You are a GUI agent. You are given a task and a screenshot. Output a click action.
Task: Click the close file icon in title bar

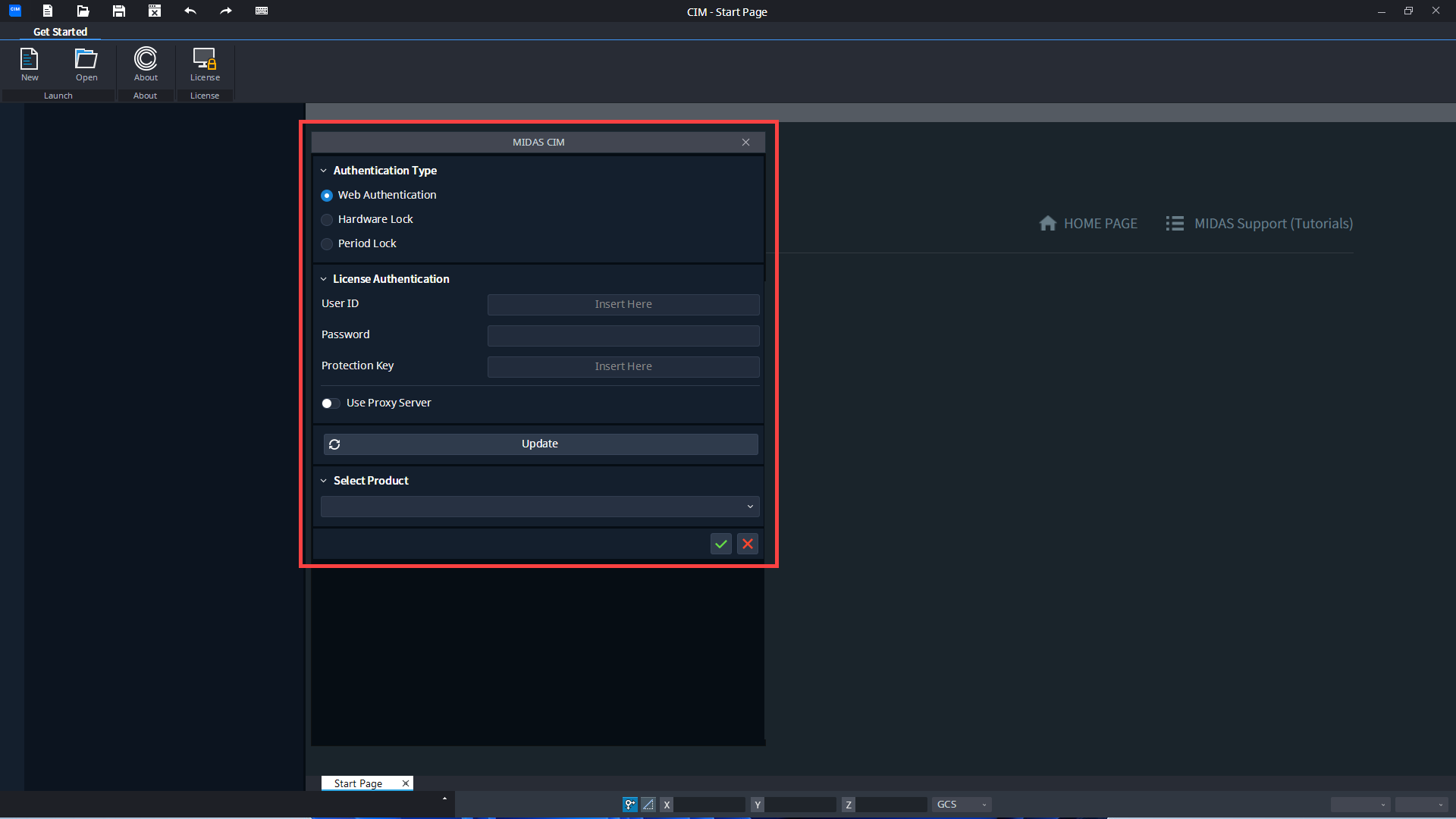click(155, 11)
